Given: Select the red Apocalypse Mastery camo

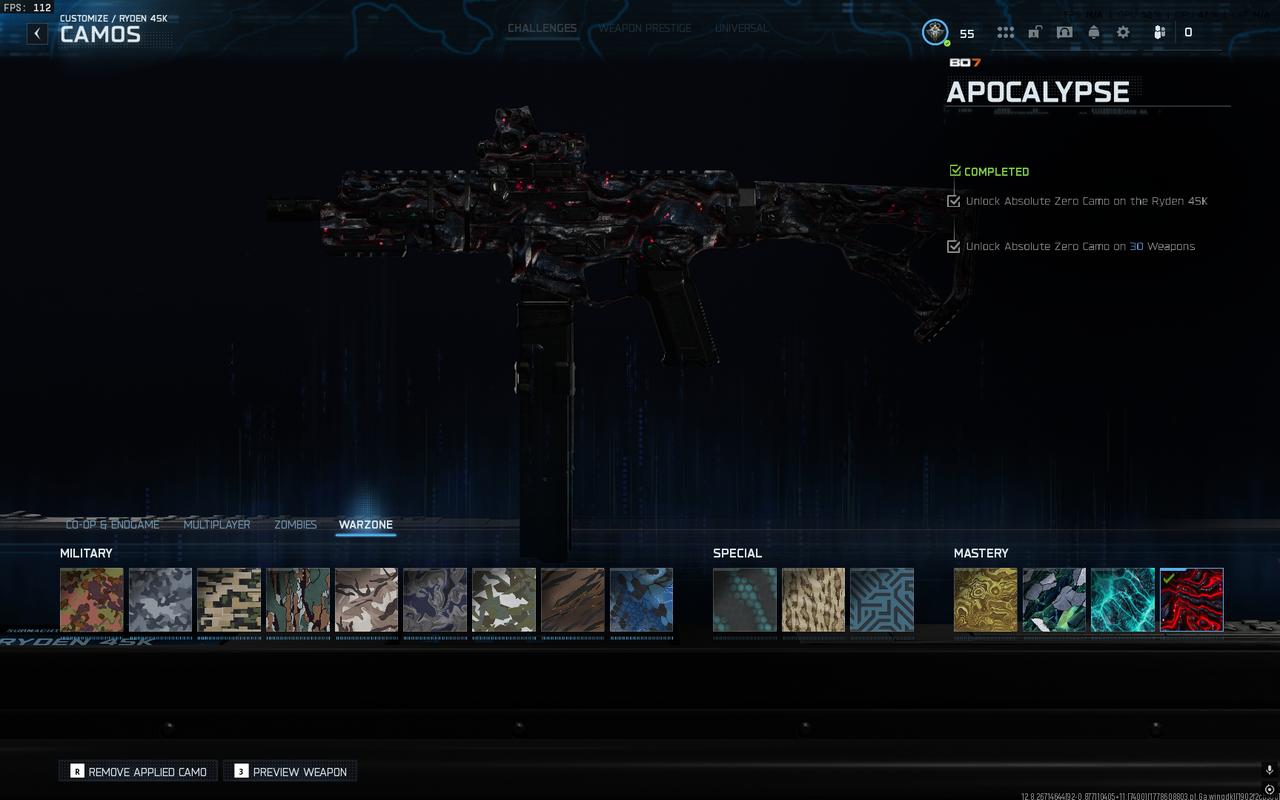Looking at the screenshot, I should coord(1192,600).
